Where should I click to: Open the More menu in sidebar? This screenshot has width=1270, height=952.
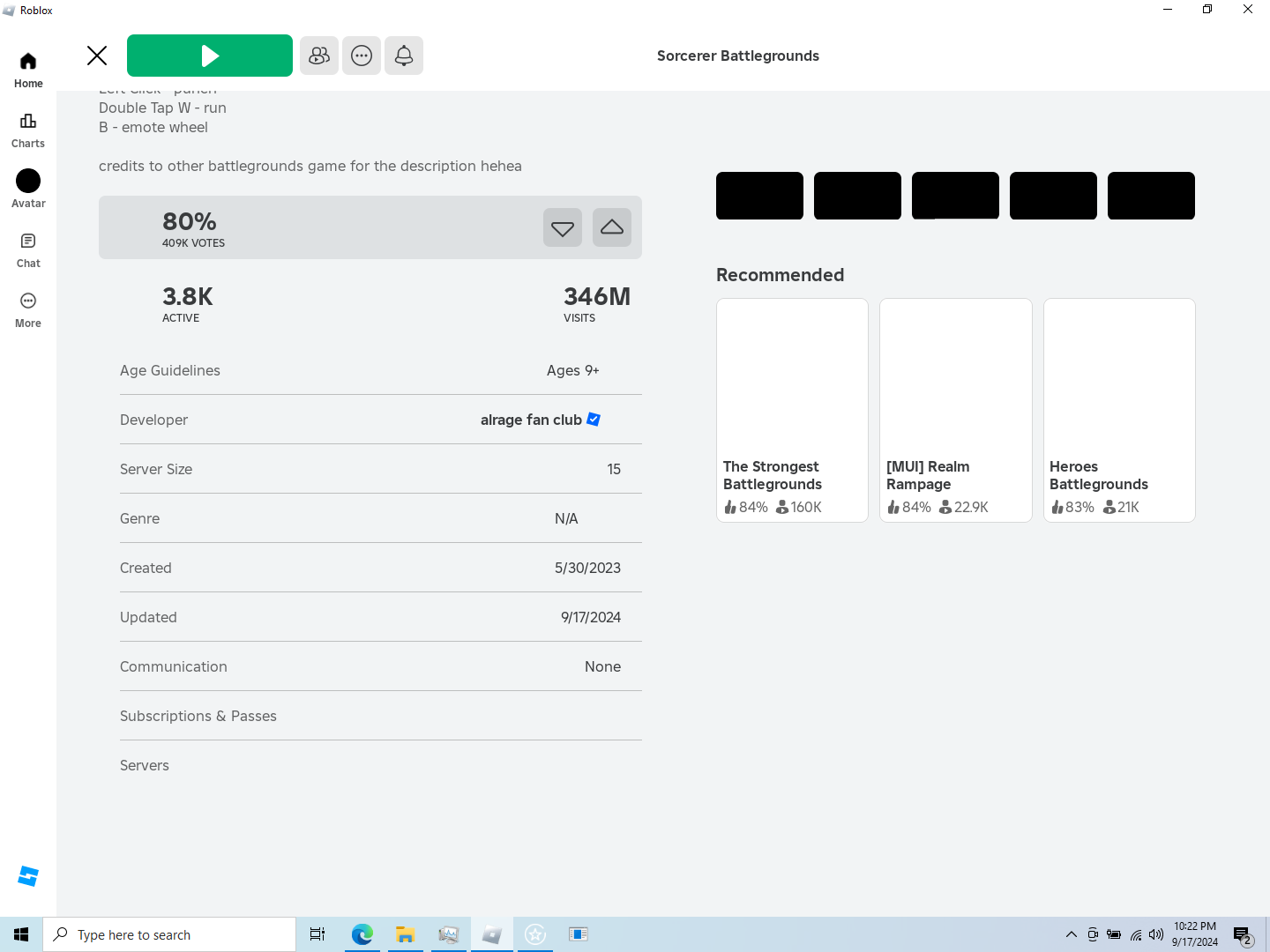(28, 309)
